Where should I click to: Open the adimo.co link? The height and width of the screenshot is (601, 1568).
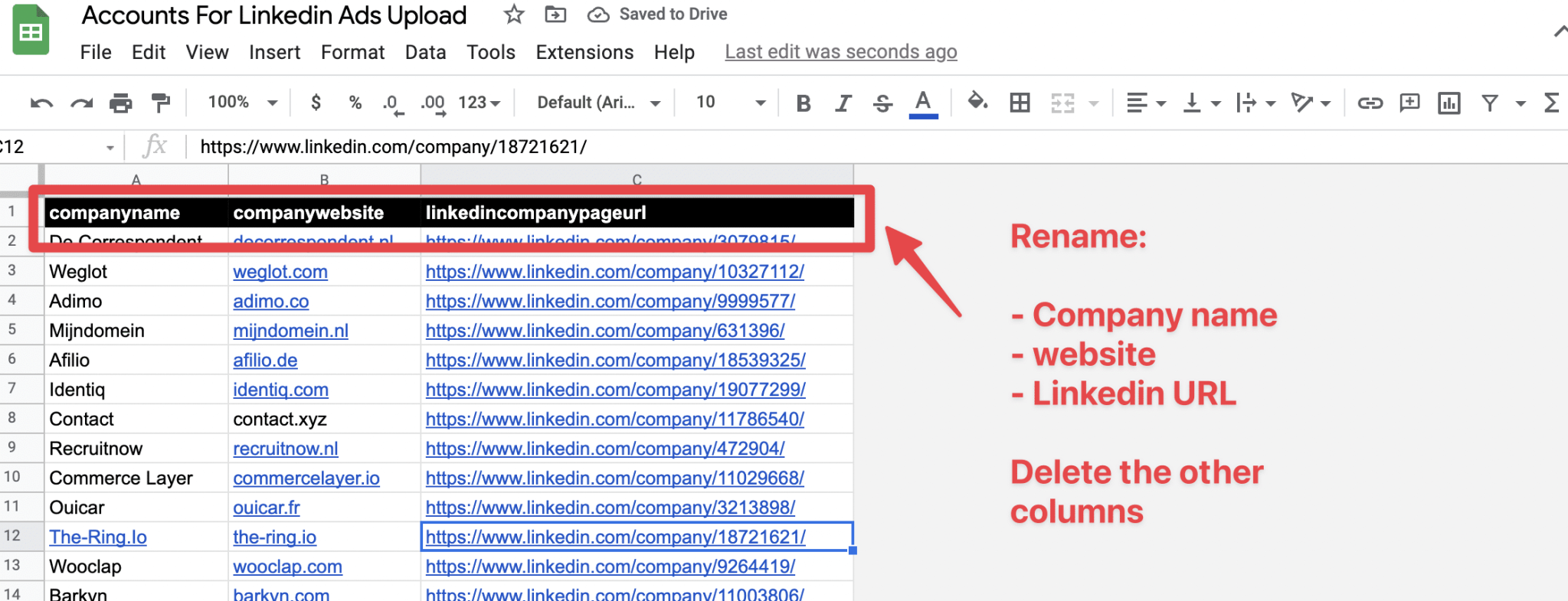[x=271, y=301]
